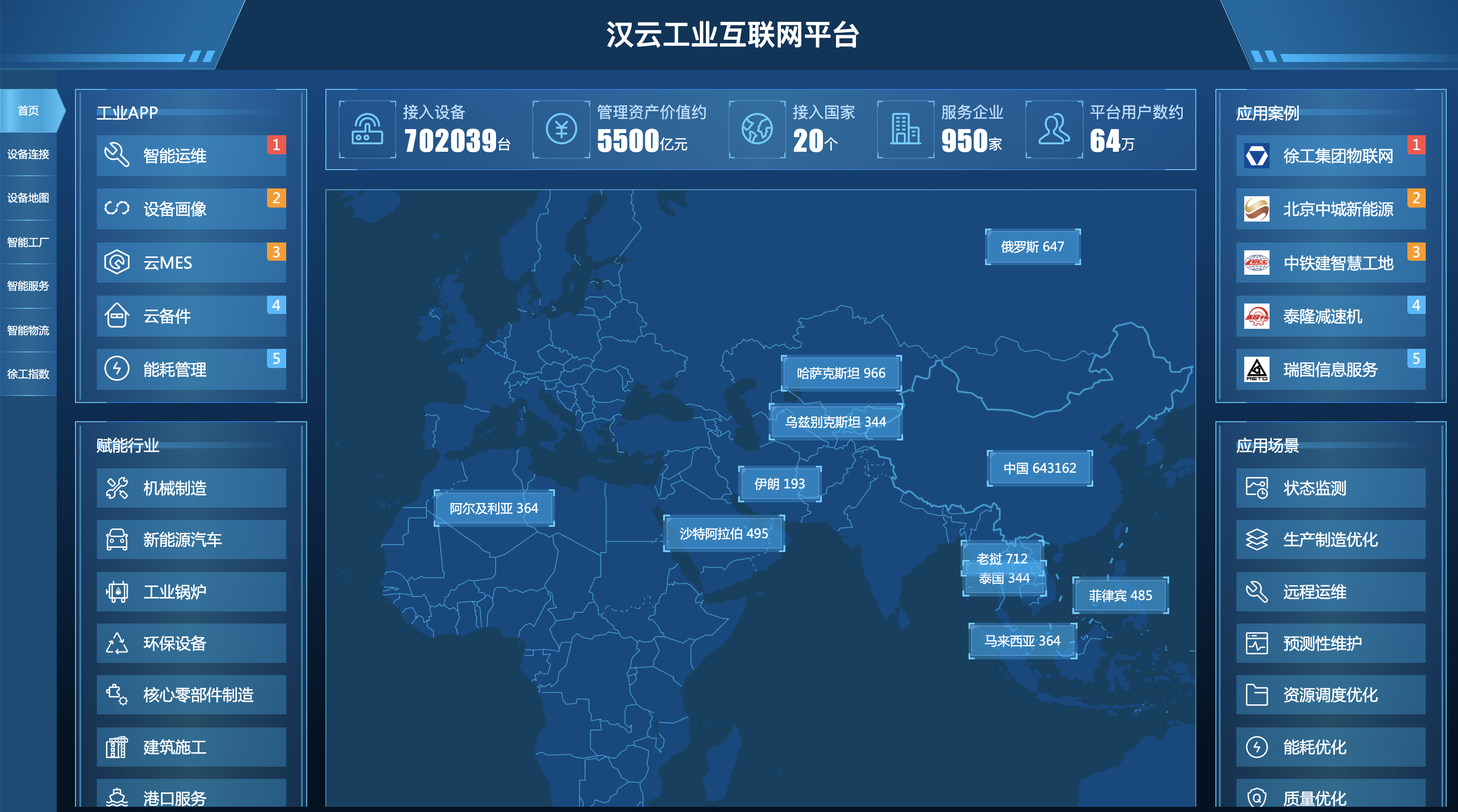
Task: Open the 徐工指数 sidebar tab
Action: coord(28,373)
